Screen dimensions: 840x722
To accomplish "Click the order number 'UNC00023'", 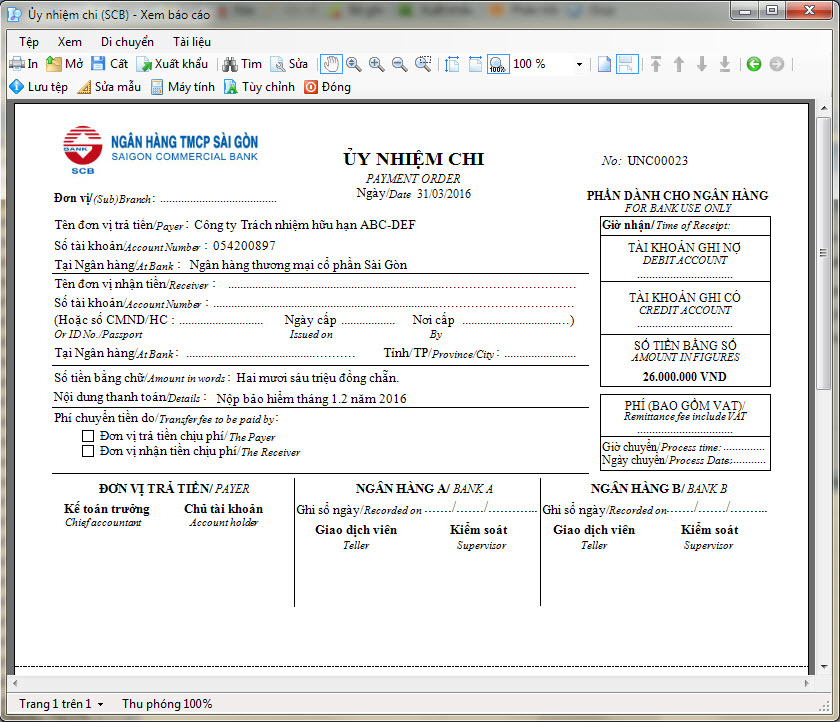I will click(657, 161).
